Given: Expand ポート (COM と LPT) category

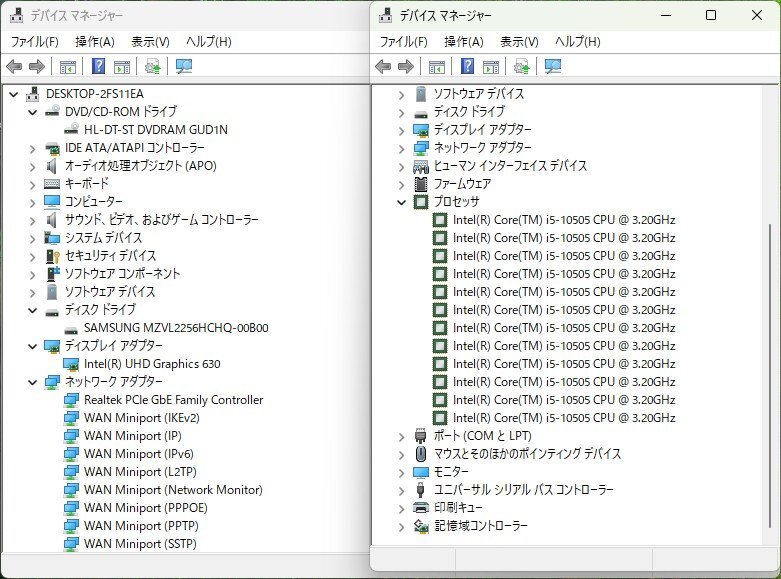Looking at the screenshot, I should click(401, 436).
